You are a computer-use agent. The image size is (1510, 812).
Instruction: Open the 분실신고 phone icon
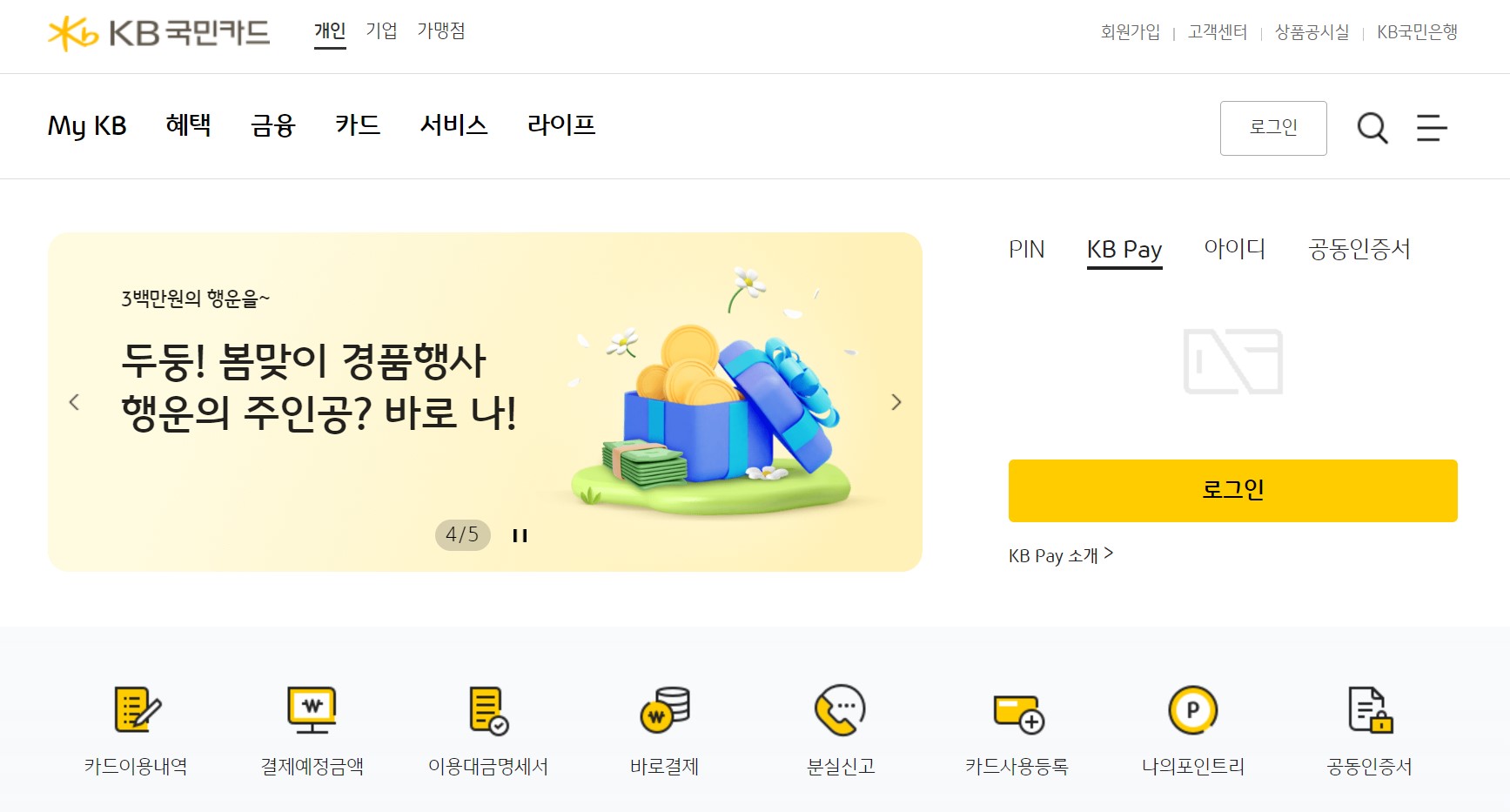coord(840,709)
